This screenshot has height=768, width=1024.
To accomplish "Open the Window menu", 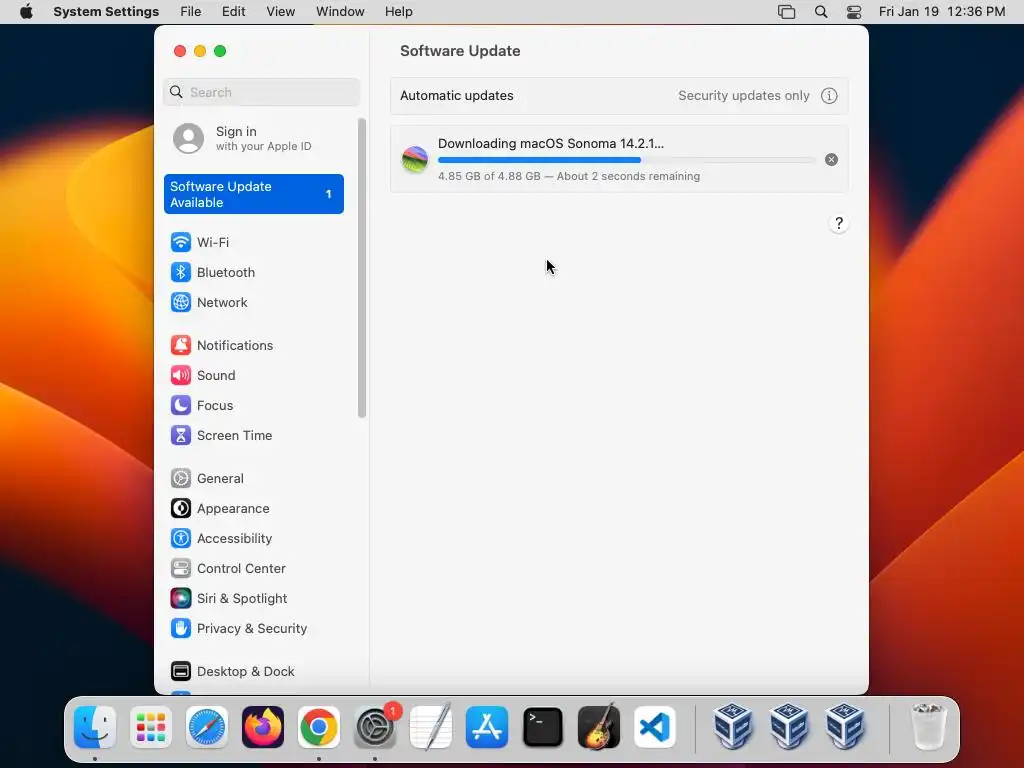I will point(340,12).
